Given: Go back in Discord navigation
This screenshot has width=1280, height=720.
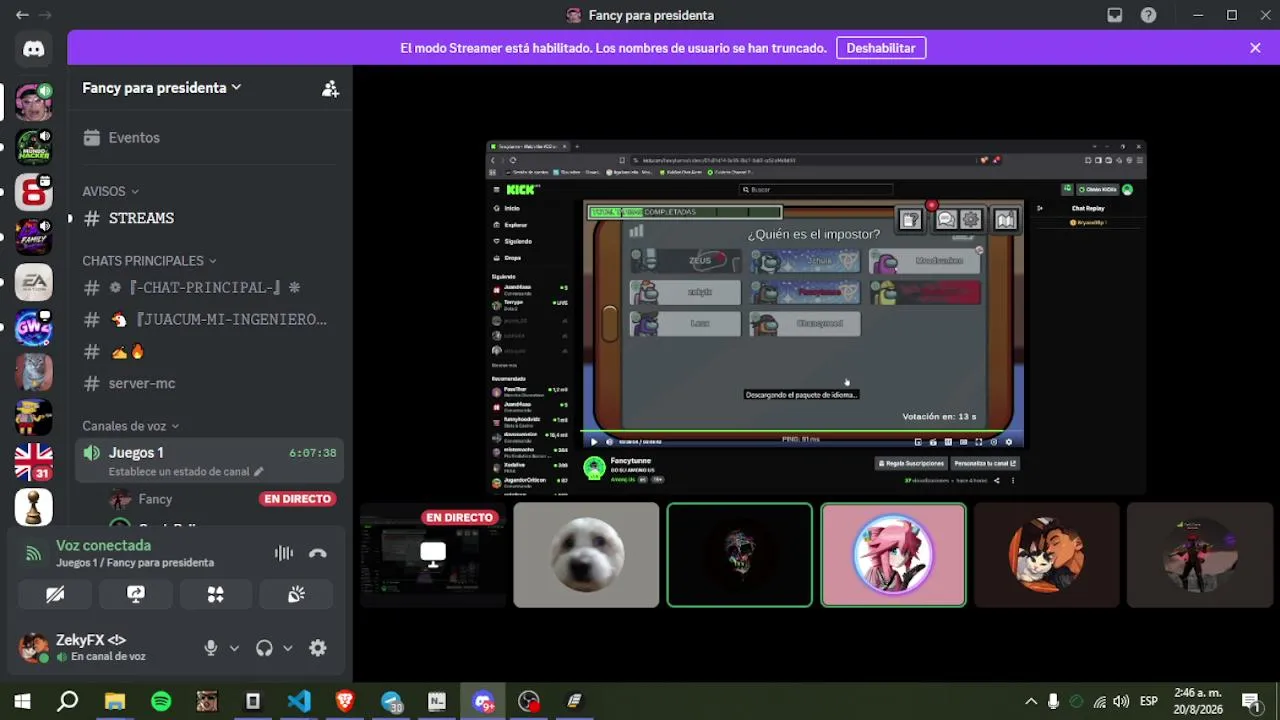Looking at the screenshot, I should coord(22,15).
